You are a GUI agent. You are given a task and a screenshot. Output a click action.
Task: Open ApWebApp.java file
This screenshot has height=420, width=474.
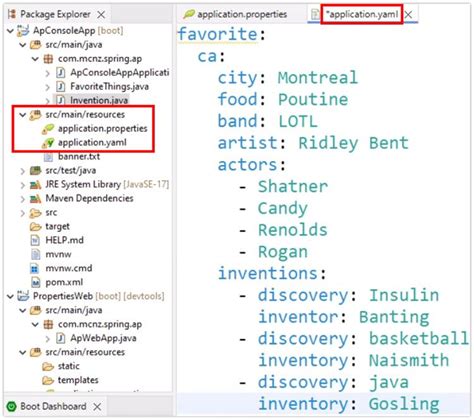pyautogui.click(x=103, y=338)
